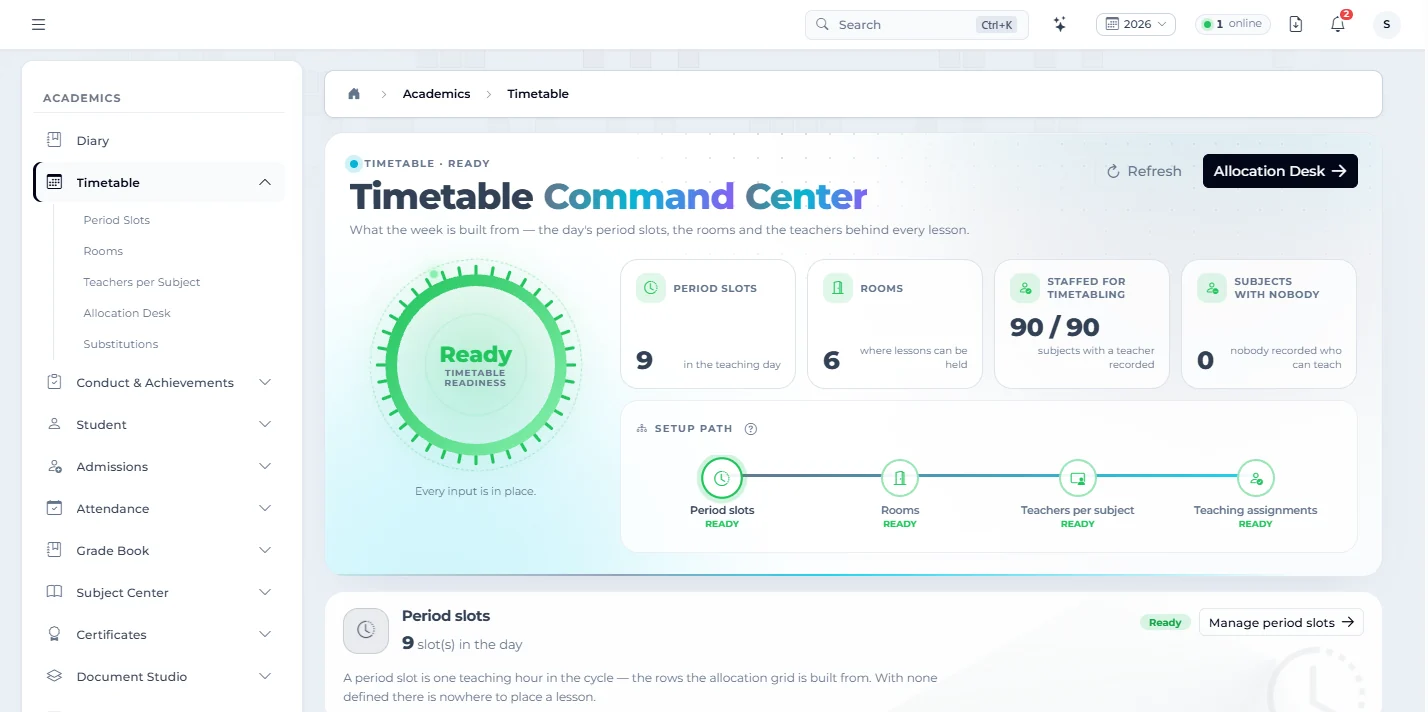Open the hamburger sidebar menu

[x=38, y=24]
